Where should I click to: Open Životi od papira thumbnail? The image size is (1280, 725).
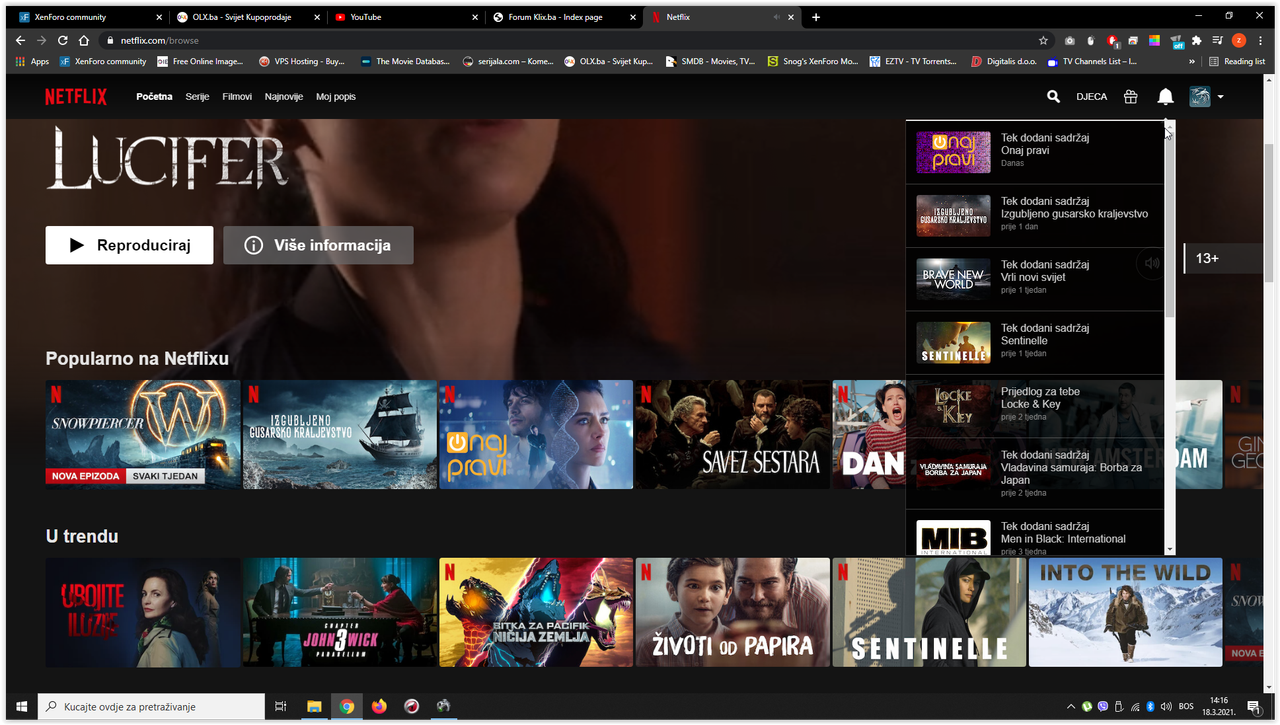pyautogui.click(x=733, y=612)
